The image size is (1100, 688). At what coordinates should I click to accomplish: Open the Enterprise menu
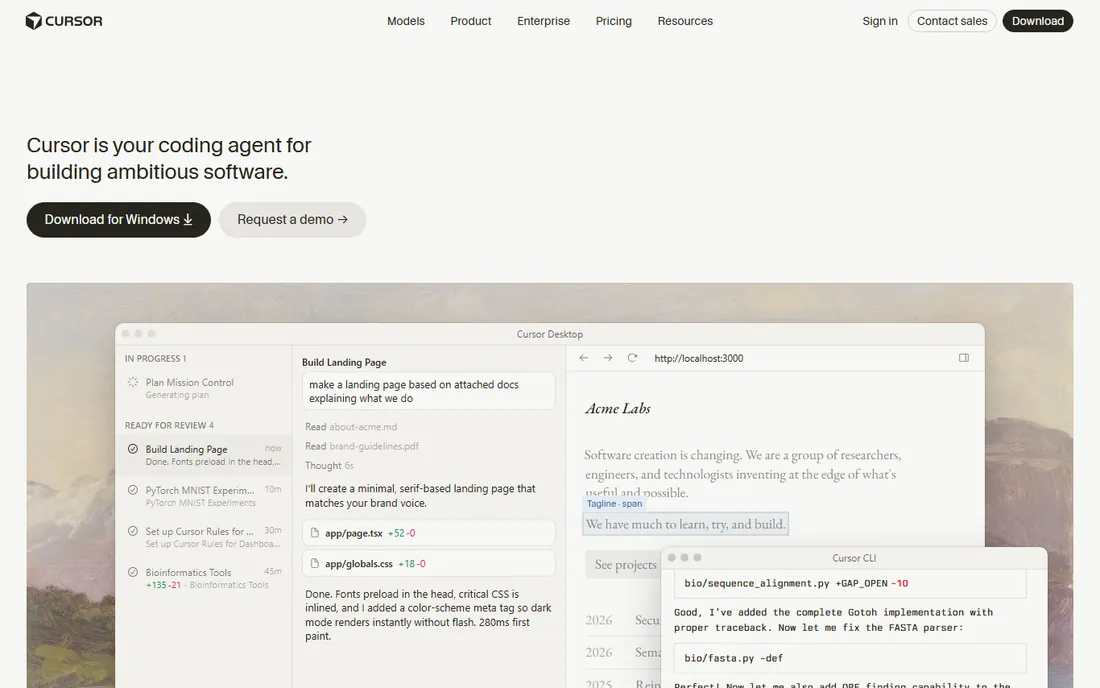pos(544,21)
